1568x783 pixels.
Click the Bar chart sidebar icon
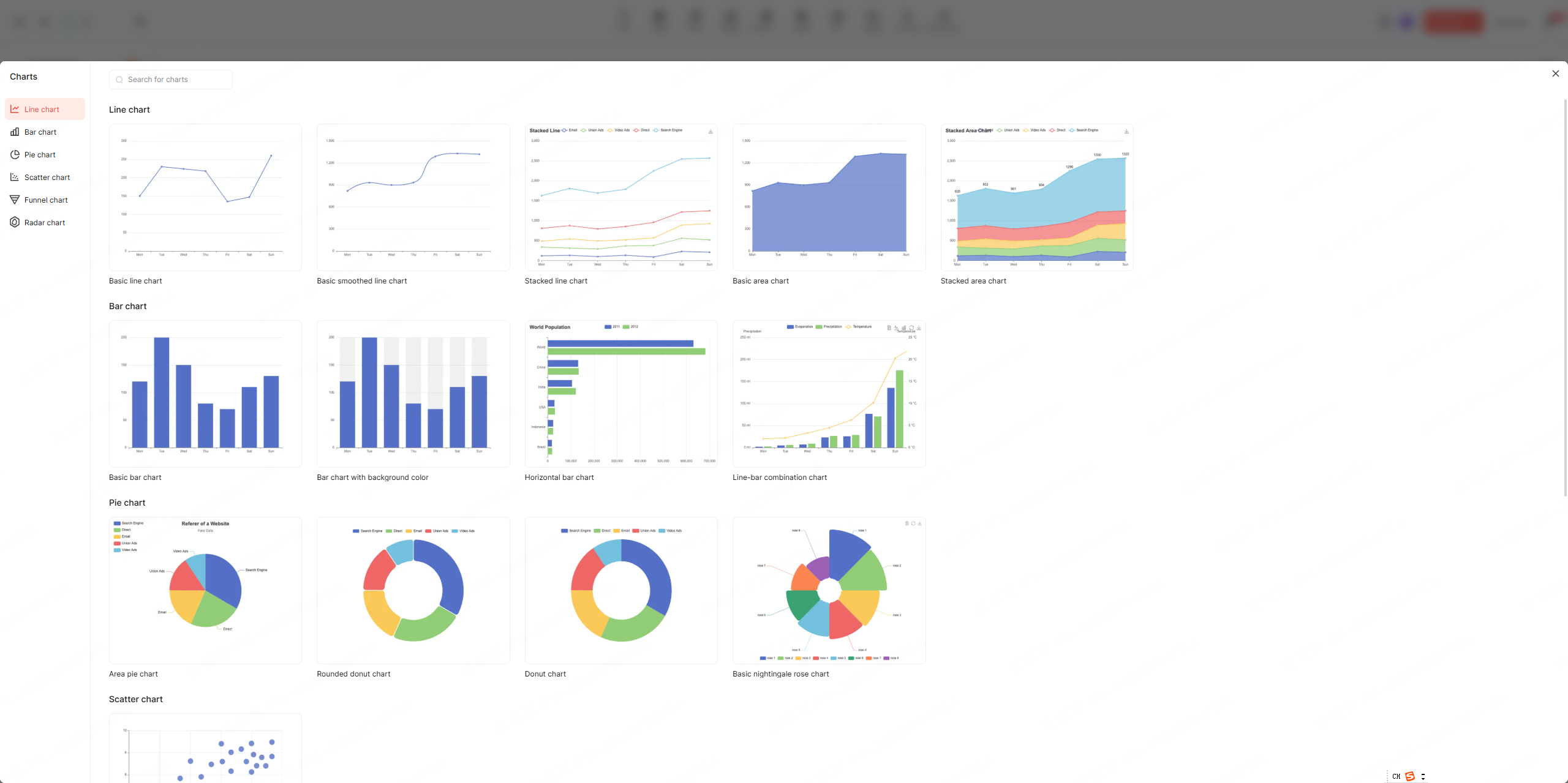pyautogui.click(x=15, y=132)
